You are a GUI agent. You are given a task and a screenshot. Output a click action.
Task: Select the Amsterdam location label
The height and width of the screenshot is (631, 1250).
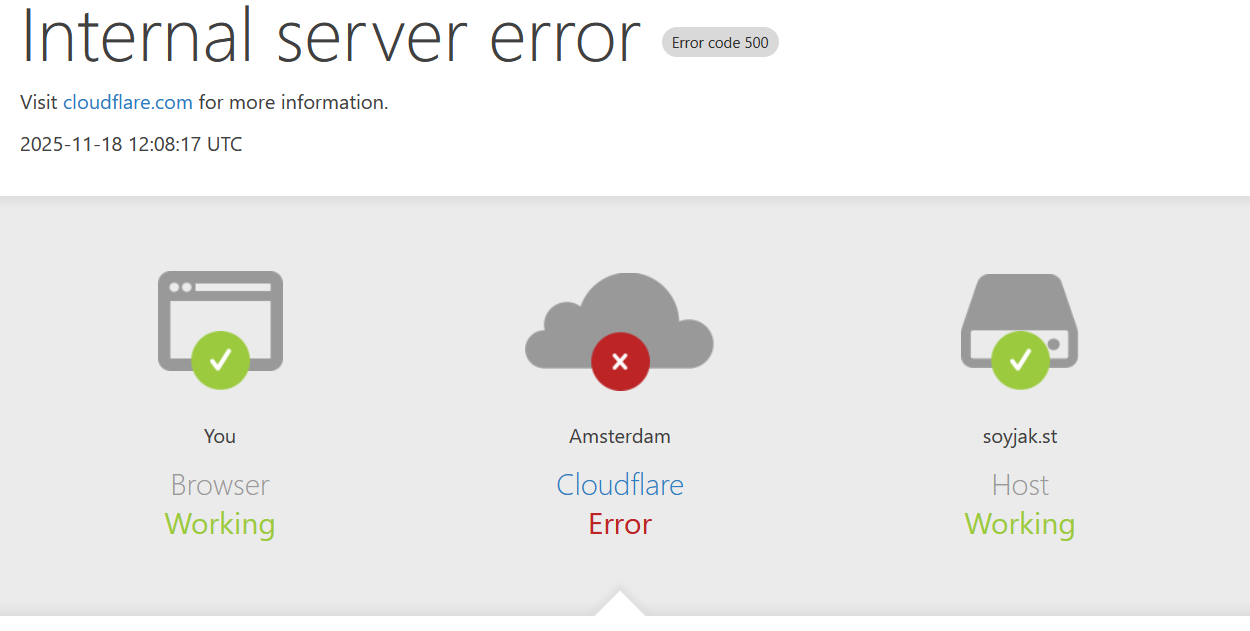(620, 436)
